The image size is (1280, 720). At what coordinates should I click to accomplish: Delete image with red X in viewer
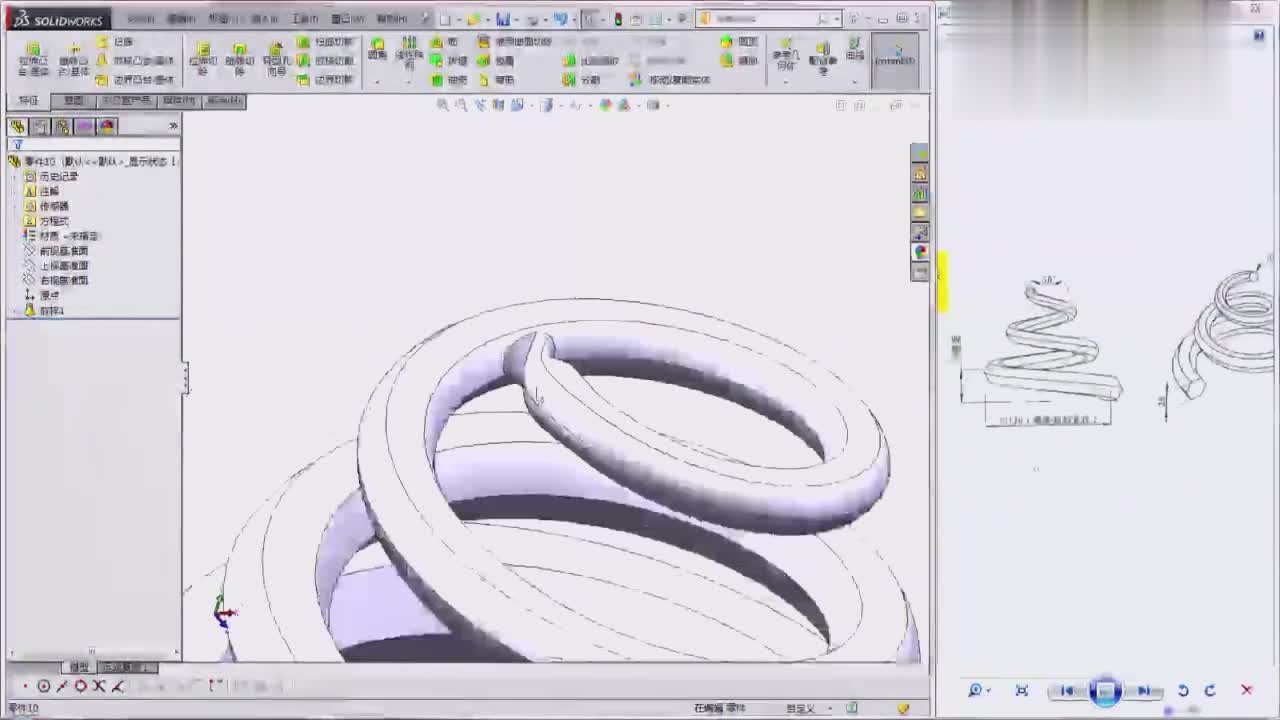pyautogui.click(x=1246, y=690)
